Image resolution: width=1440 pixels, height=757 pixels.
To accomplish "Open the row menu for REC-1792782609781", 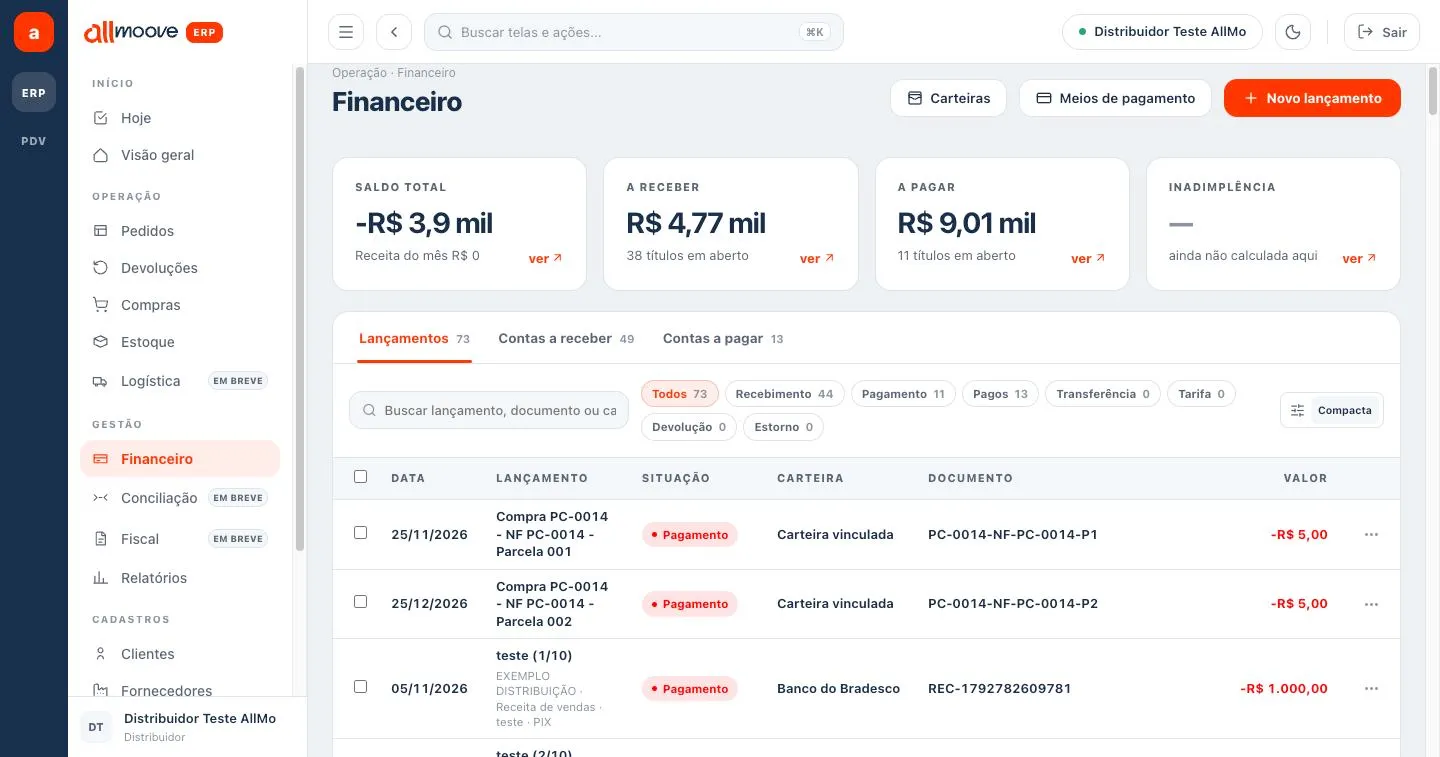I will 1371,689.
